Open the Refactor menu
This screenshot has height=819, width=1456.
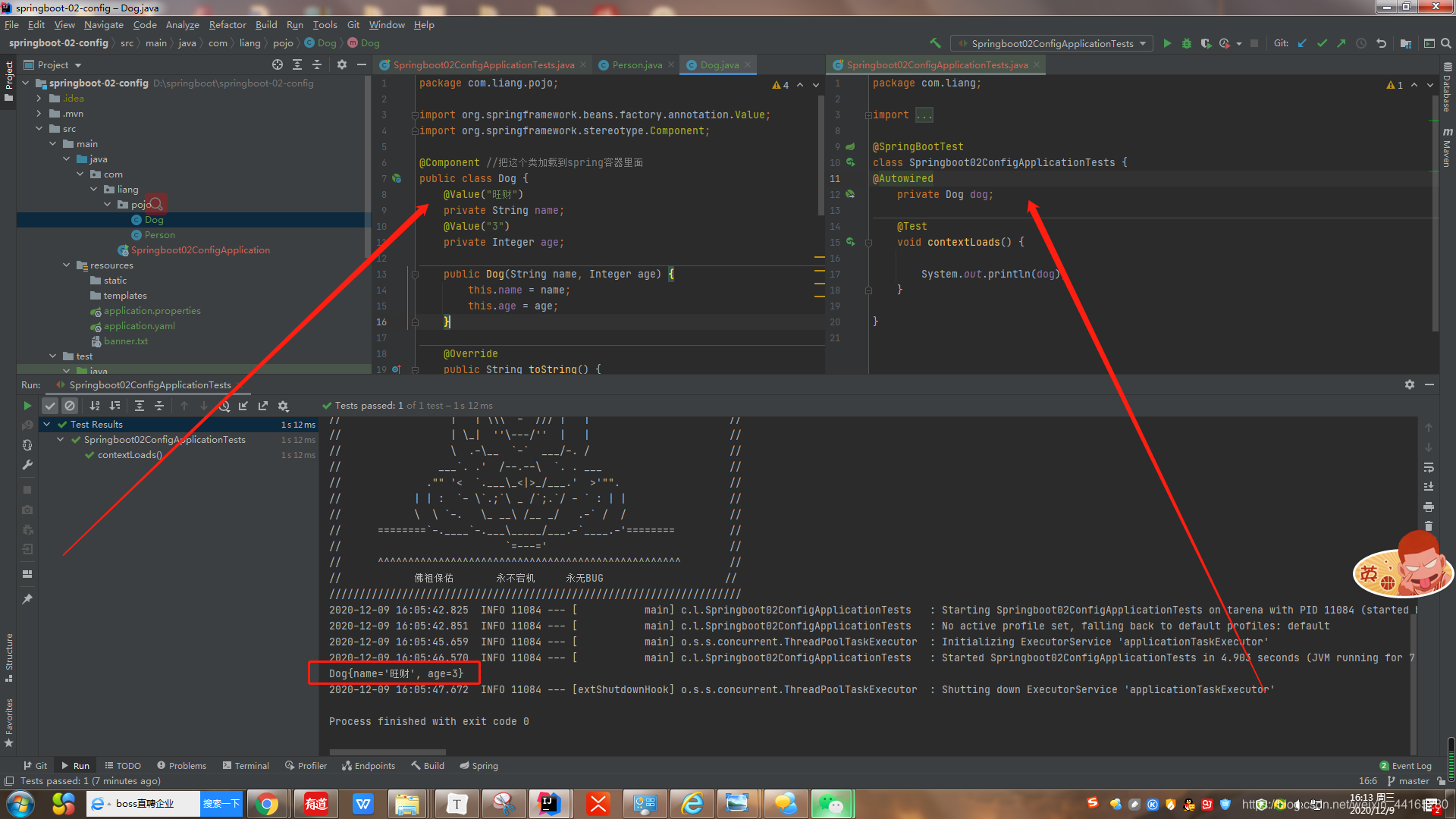tap(227, 25)
